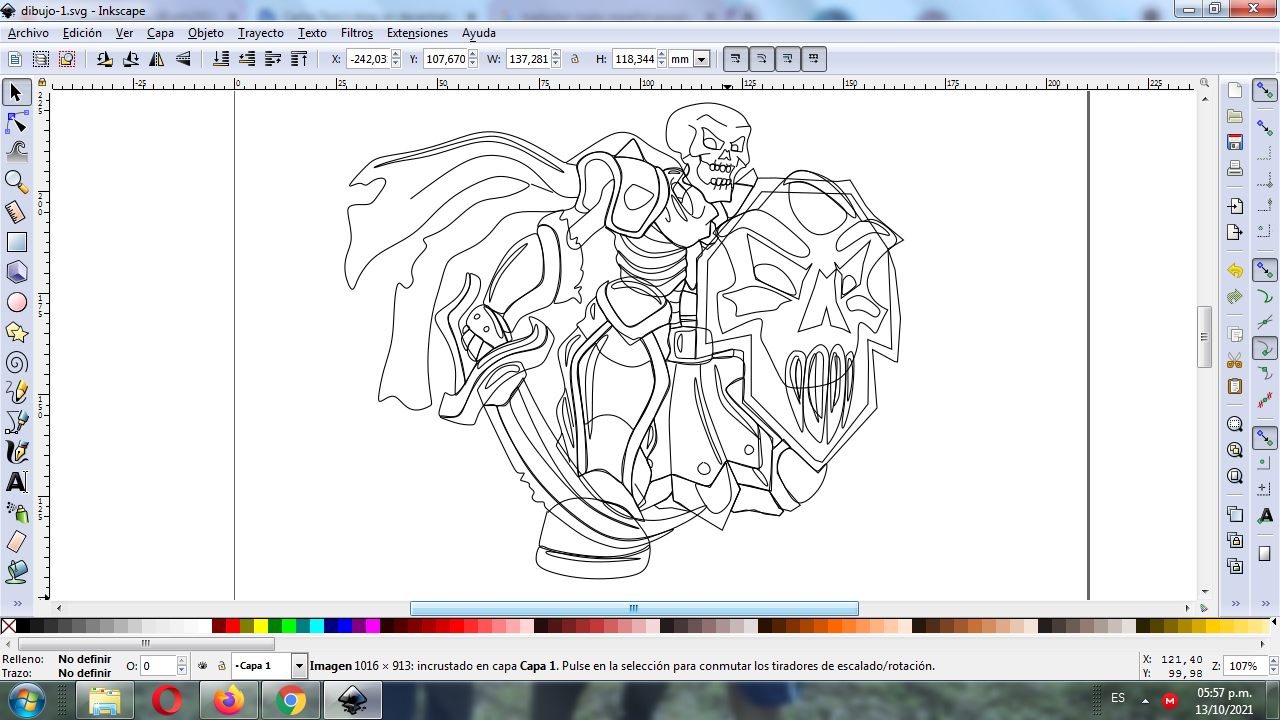Select the Zoom magnifier tool
The width and height of the screenshot is (1280, 720).
pyautogui.click(x=16, y=182)
